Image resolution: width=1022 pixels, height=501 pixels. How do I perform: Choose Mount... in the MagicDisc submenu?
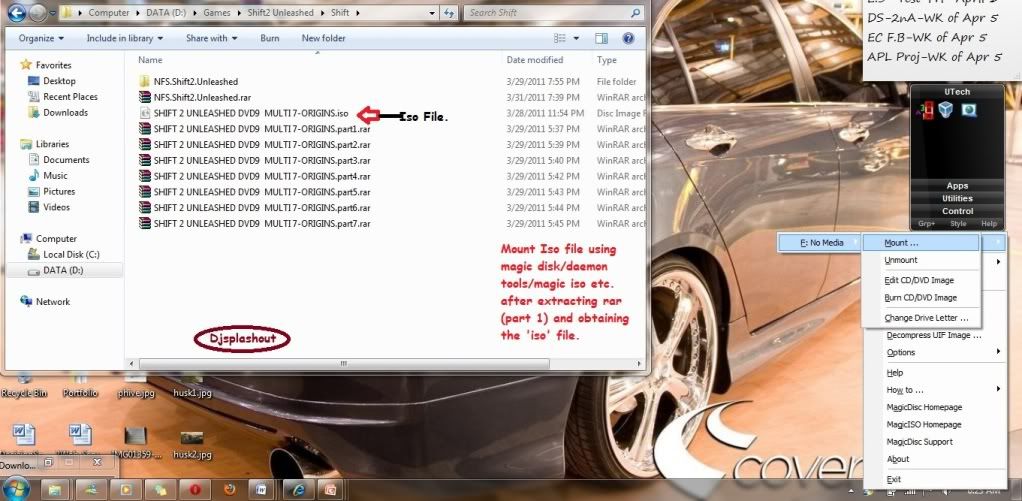click(920, 243)
